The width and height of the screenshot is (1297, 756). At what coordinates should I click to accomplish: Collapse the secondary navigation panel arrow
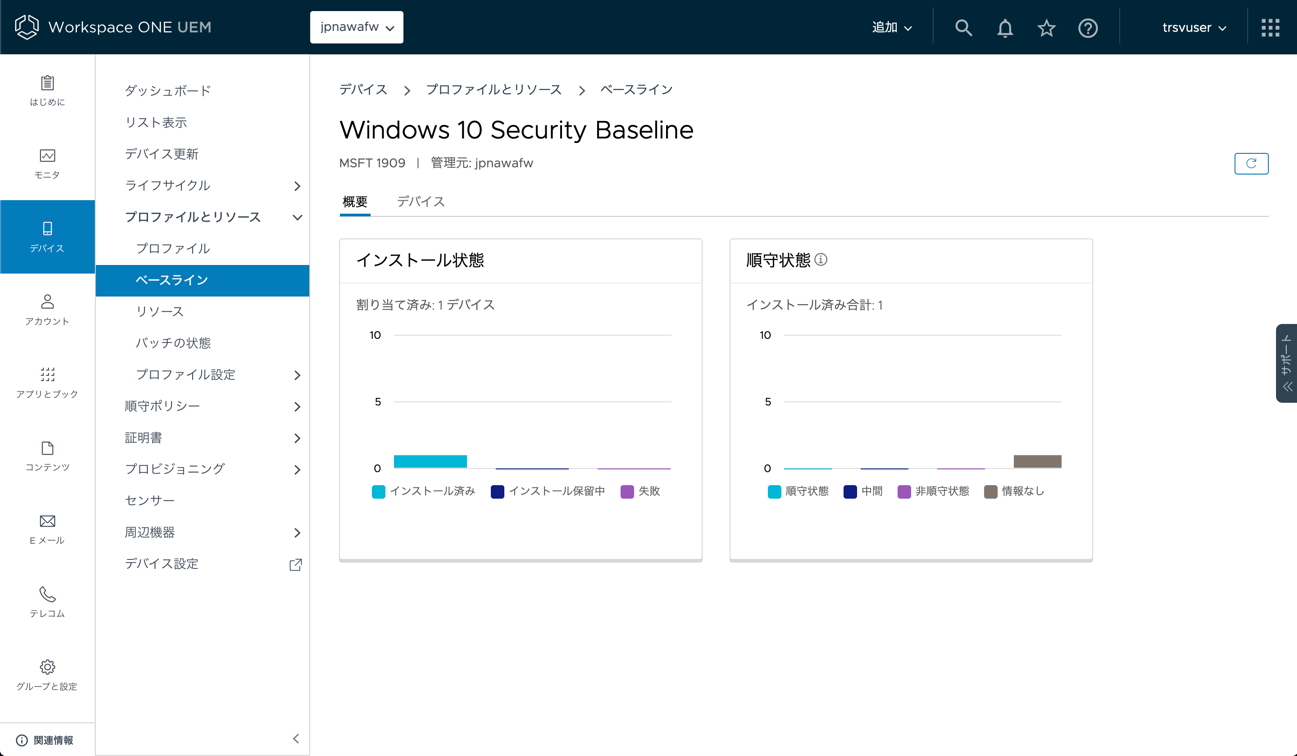[x=296, y=739]
